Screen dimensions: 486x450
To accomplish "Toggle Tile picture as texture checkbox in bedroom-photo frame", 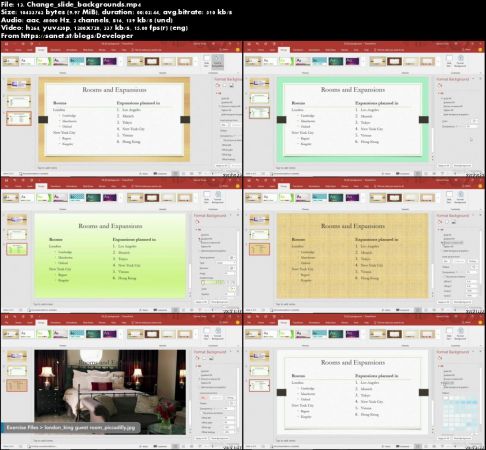I will (213, 413).
